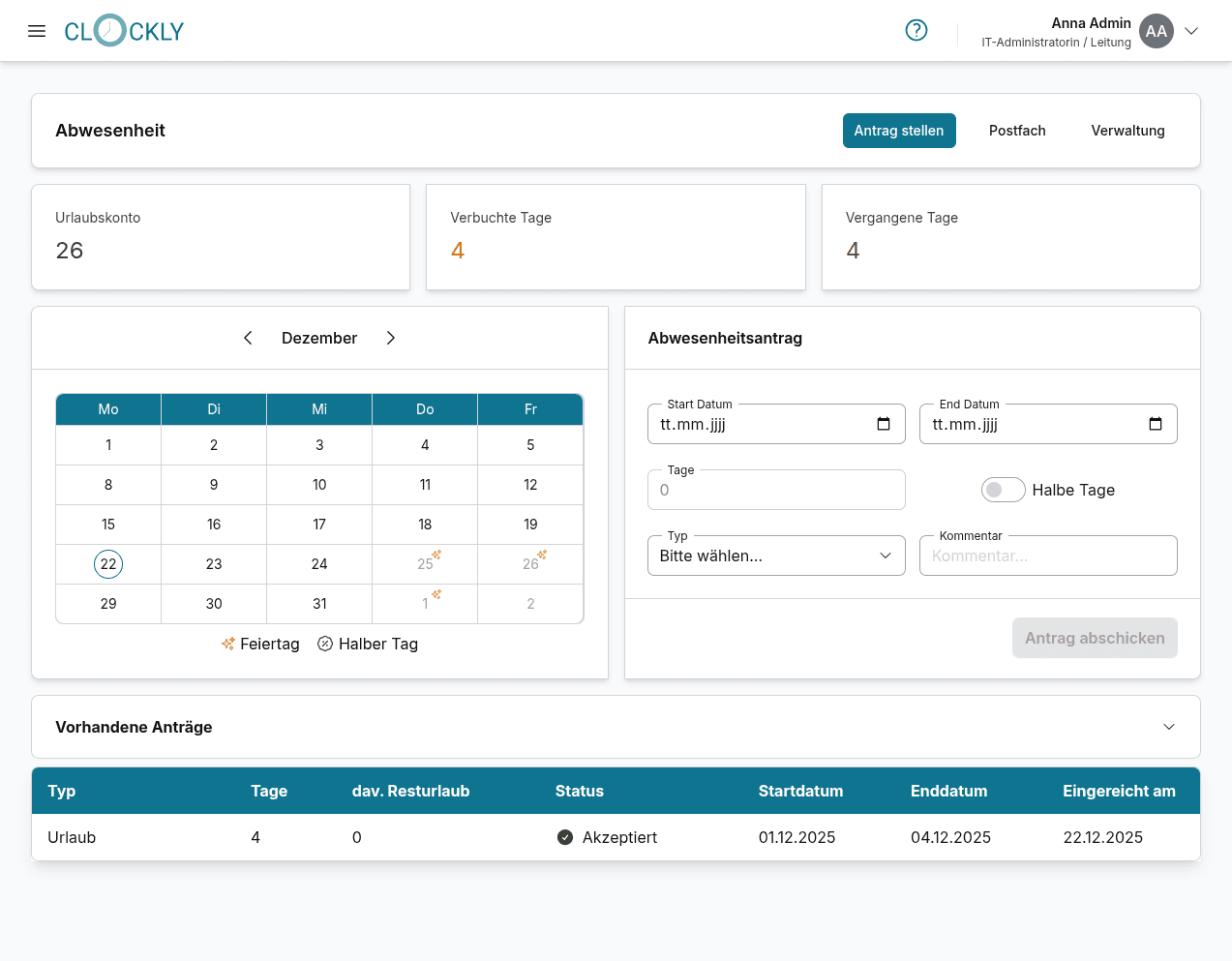Open Start Datum calendar picker icon

coord(883,424)
